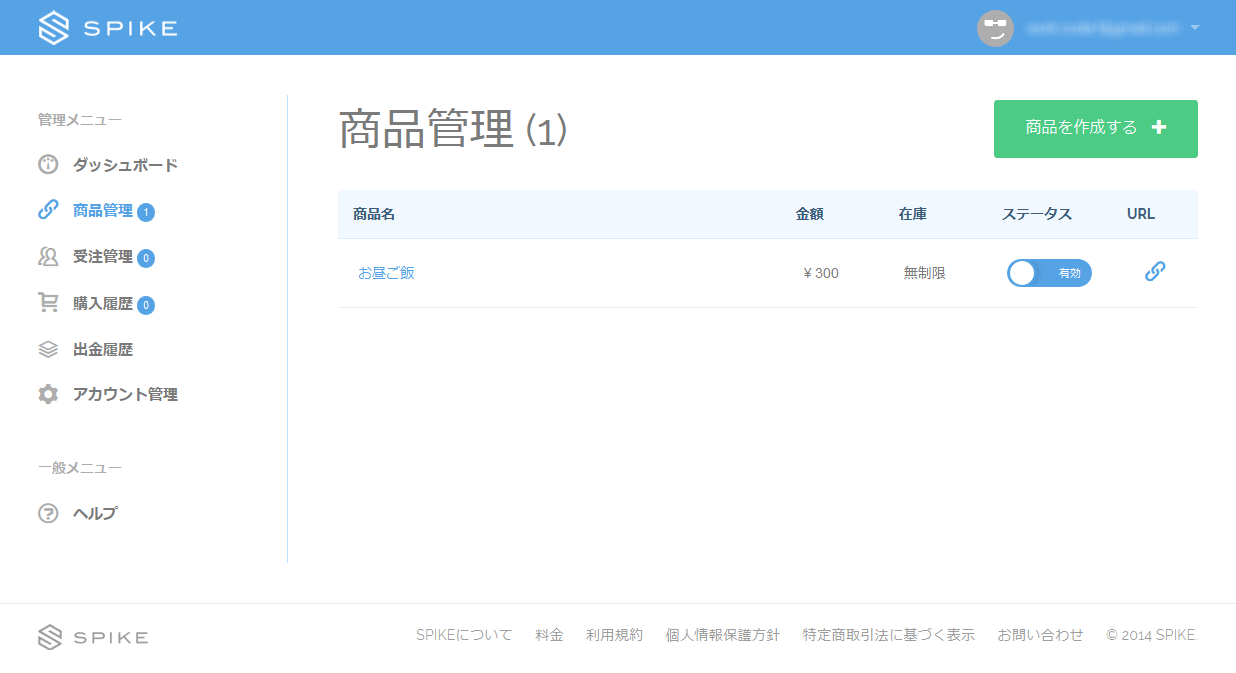Click the 在庫 column header

click(913, 214)
